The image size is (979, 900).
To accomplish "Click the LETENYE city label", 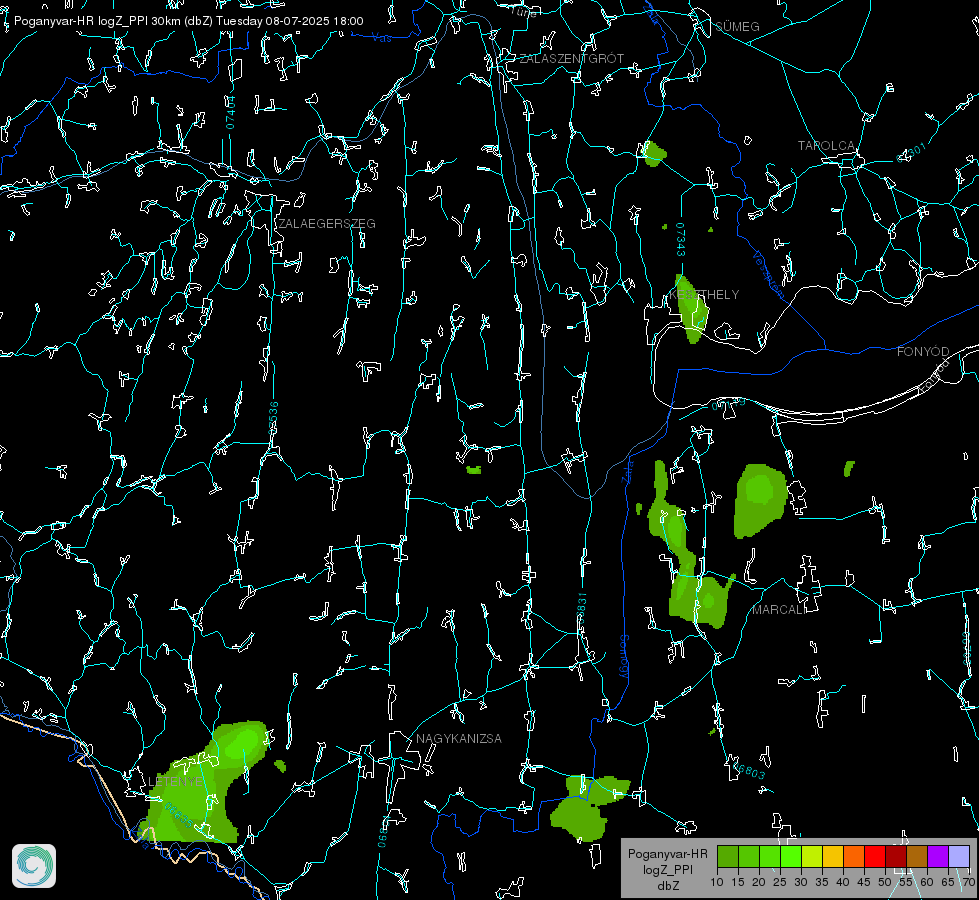I will (x=175, y=782).
